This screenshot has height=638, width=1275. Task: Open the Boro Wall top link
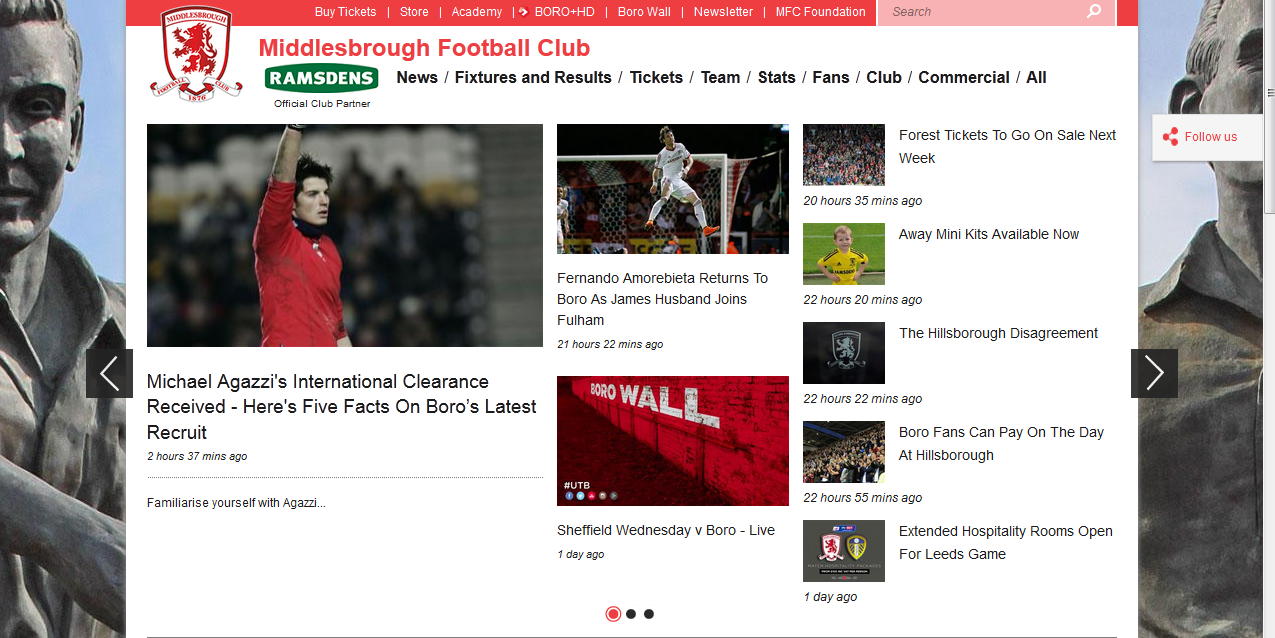pos(644,12)
